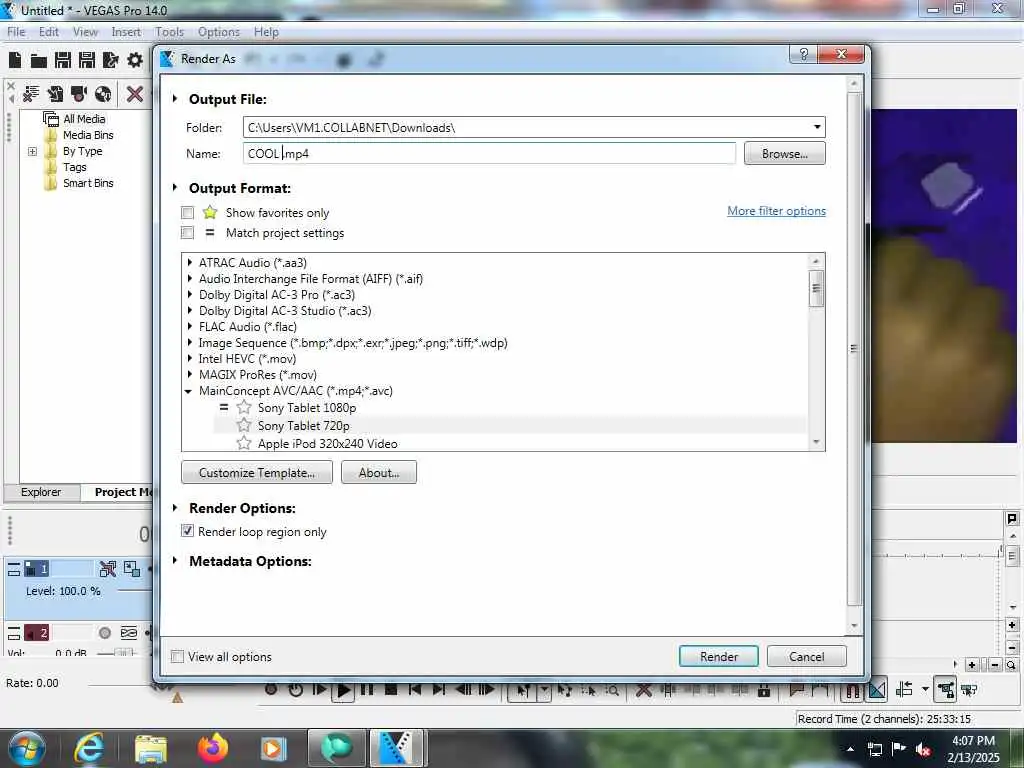The height and width of the screenshot is (768, 1024).
Task: Click Remove unused media icon in Project Media
Action: (31, 94)
